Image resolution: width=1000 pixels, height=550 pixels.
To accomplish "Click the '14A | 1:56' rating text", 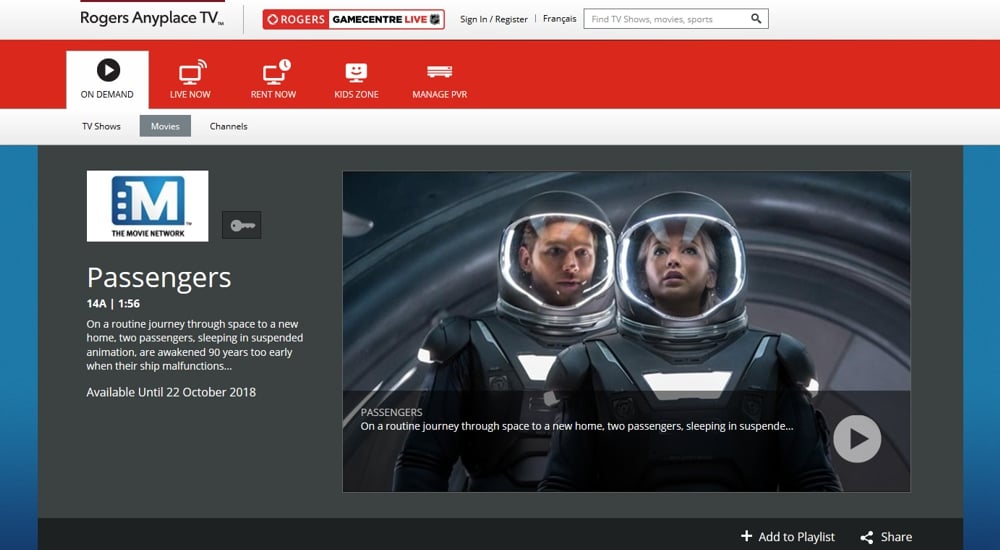I will 113,304.
